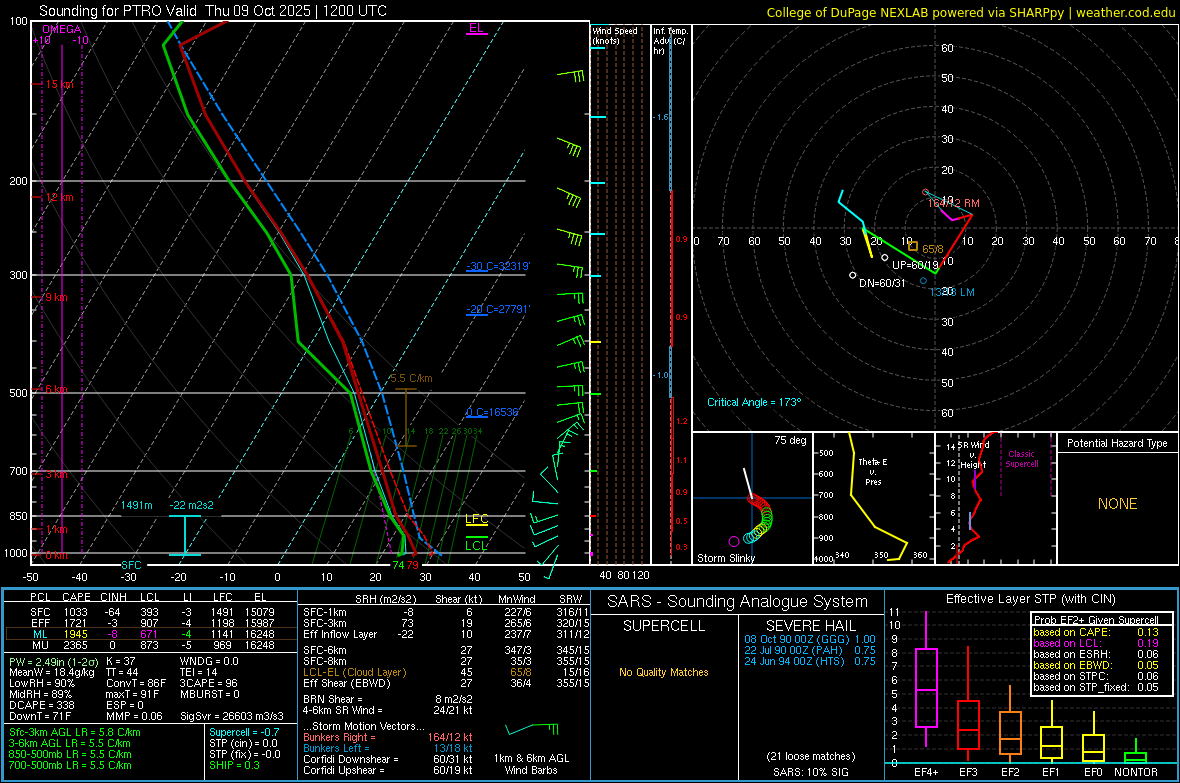Click the 'UP=60/19' label on the hodograph
Image resolution: width=1180 pixels, height=783 pixels.
(915, 265)
